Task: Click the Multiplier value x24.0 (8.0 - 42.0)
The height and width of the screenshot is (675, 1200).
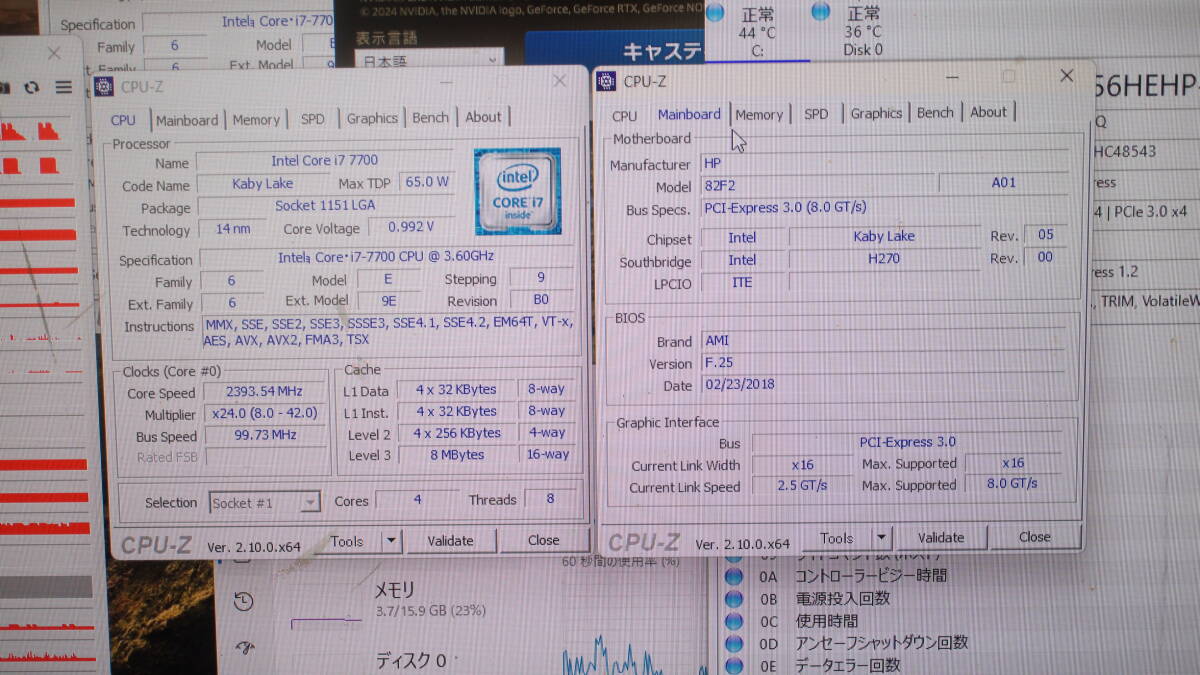Action: click(x=264, y=414)
